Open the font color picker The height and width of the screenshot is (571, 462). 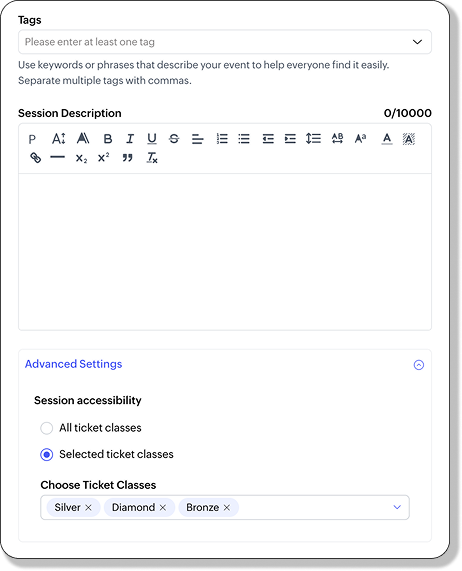(x=387, y=139)
